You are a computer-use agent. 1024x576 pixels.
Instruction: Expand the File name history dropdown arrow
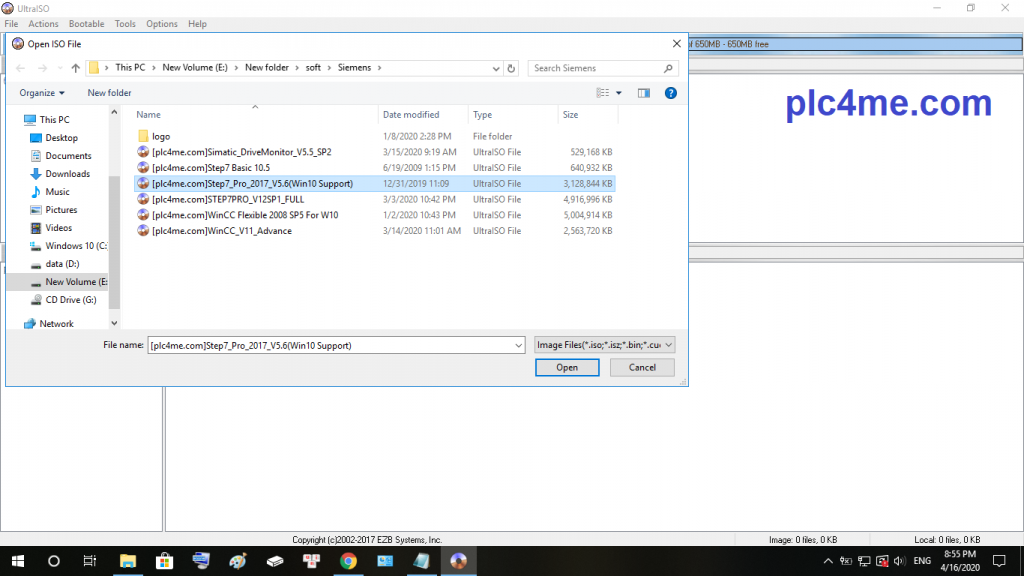tap(518, 345)
